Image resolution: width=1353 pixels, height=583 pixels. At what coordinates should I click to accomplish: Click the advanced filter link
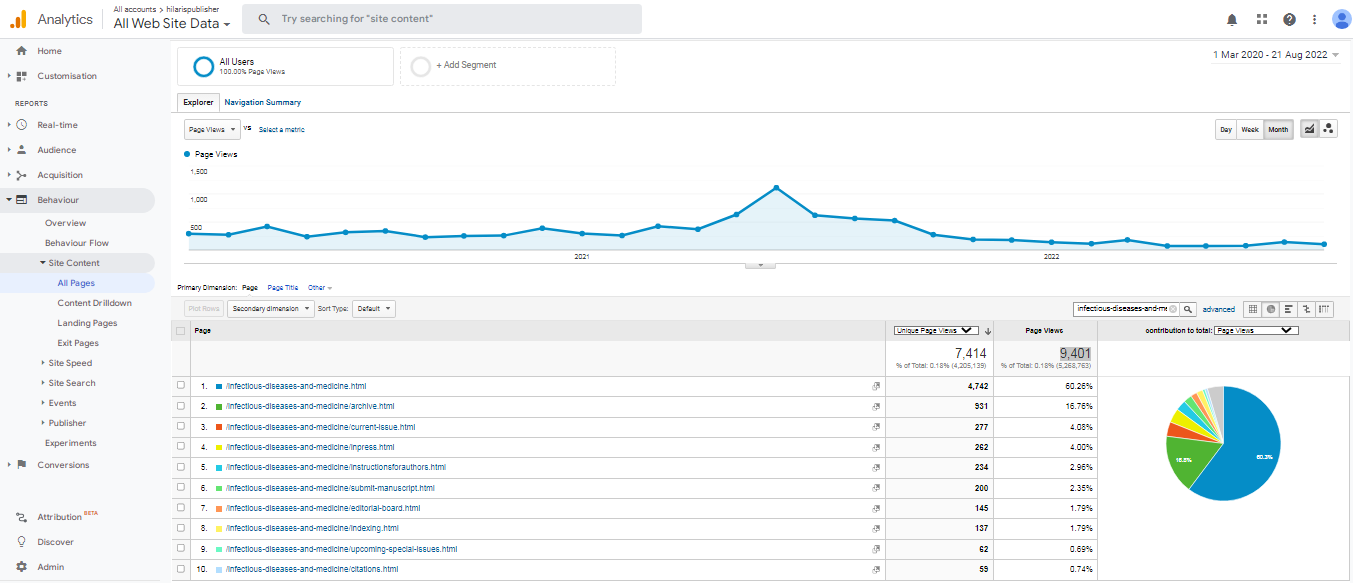click(x=1218, y=310)
